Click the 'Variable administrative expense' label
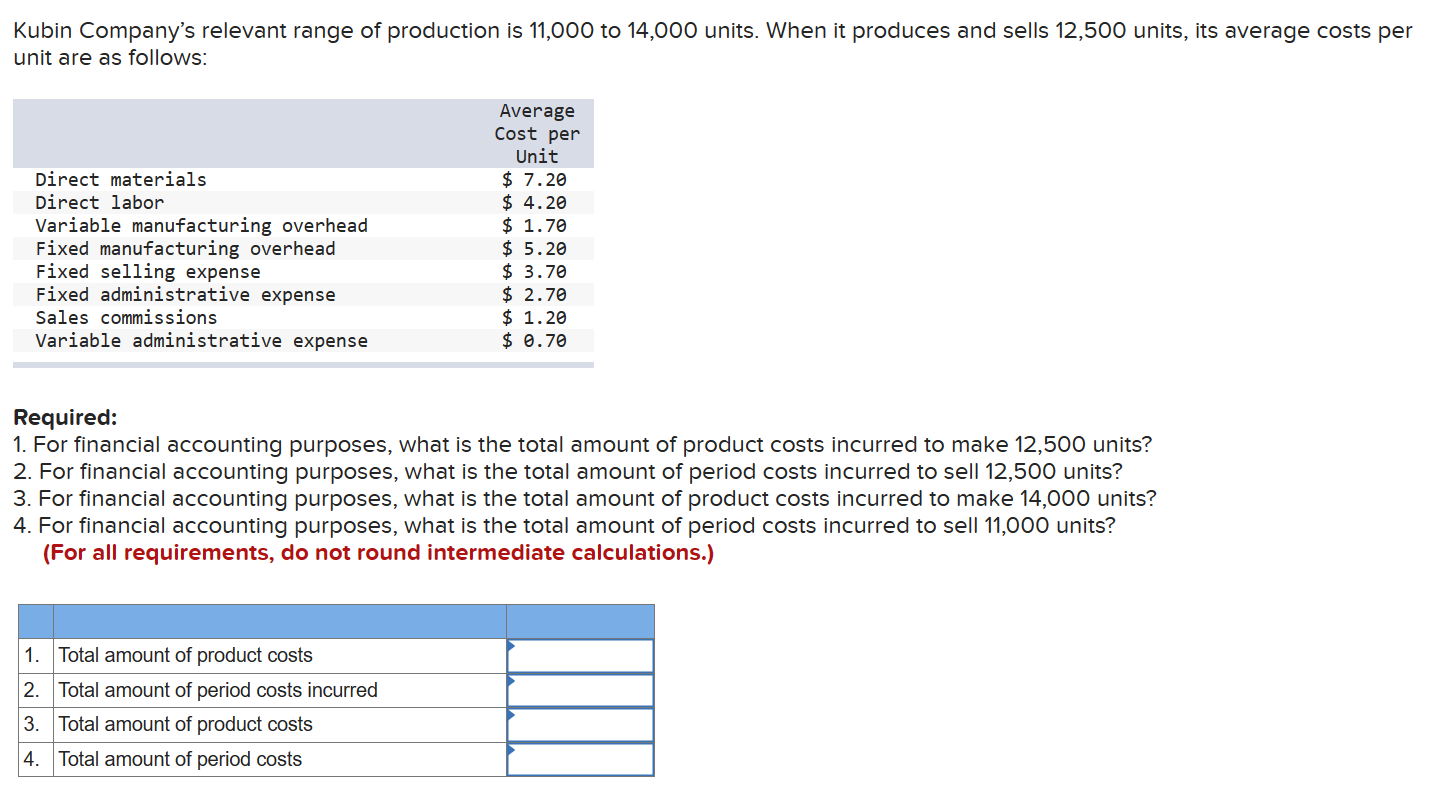The width and height of the screenshot is (1443, 803). 202,341
